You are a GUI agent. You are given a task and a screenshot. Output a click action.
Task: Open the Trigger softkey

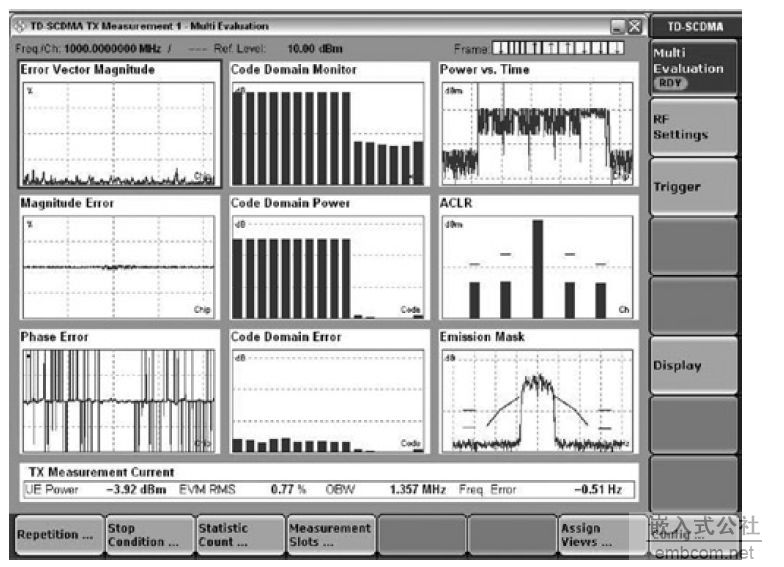[693, 186]
